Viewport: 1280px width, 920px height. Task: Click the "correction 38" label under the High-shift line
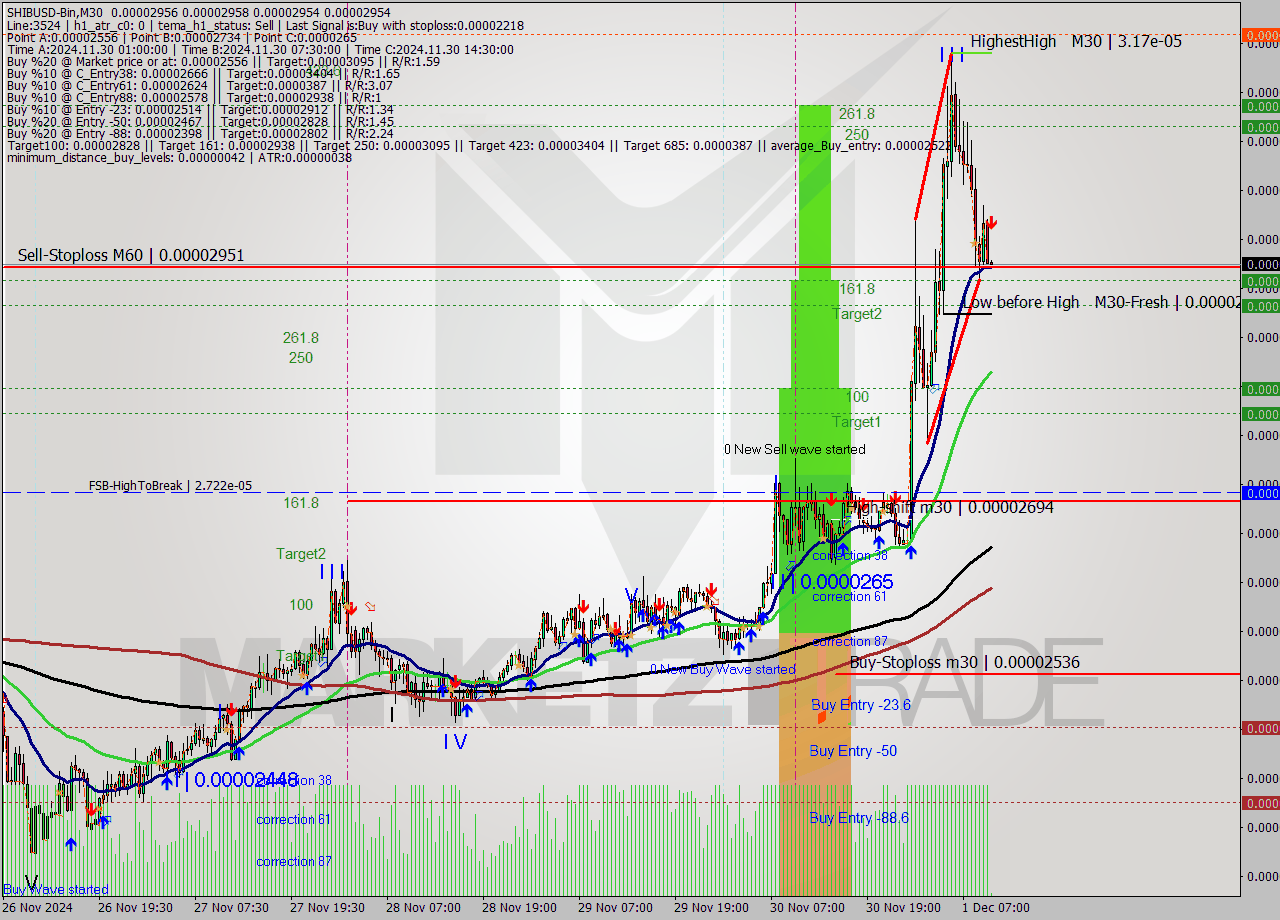850,555
